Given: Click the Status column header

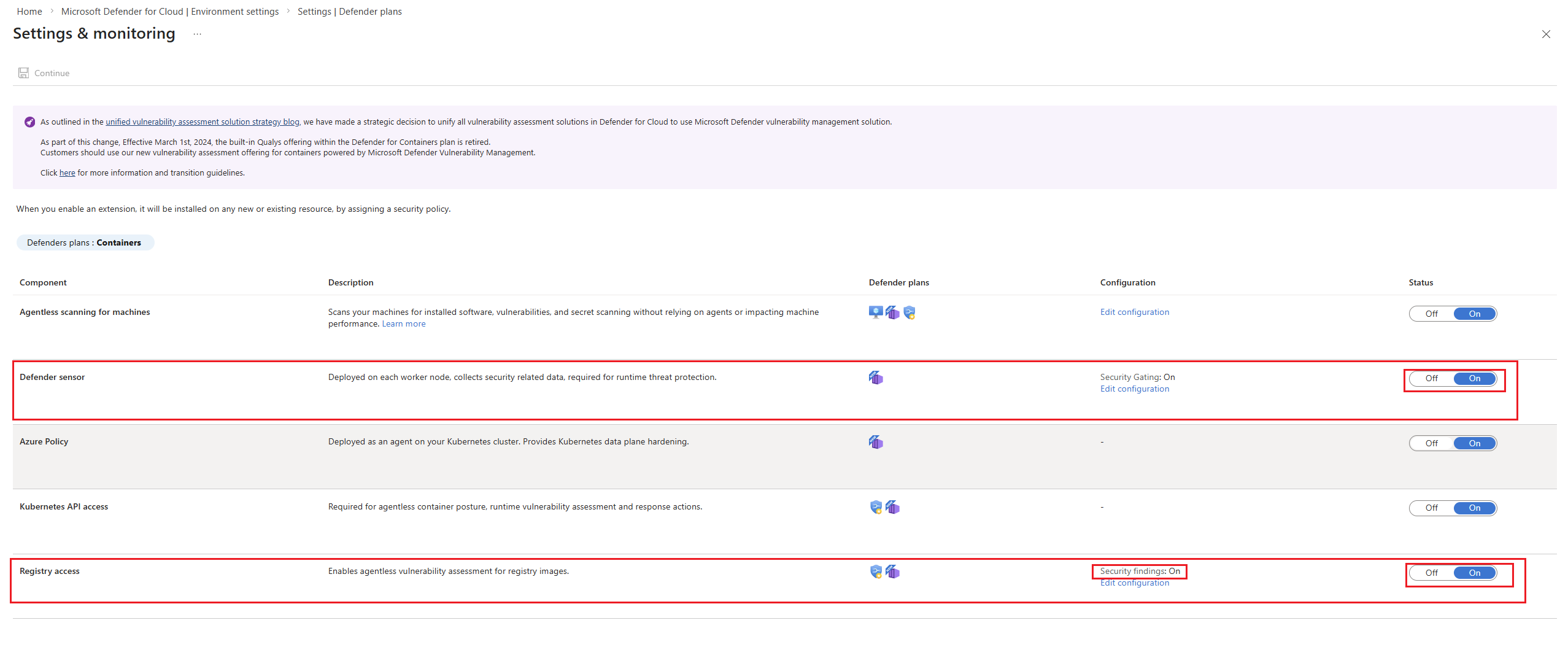Looking at the screenshot, I should (x=1421, y=282).
